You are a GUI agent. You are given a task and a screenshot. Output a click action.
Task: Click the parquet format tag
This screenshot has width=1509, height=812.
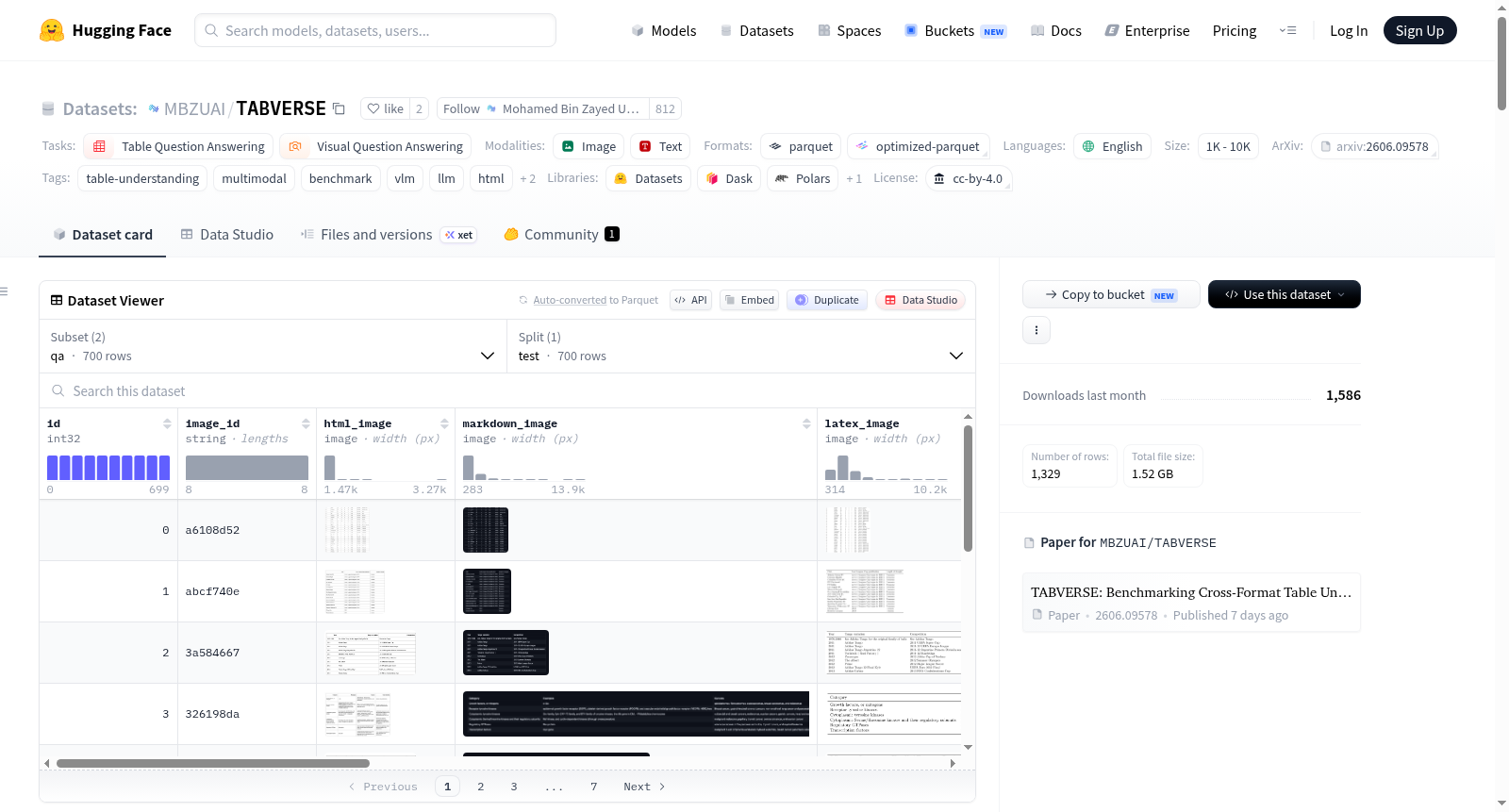tap(801, 146)
